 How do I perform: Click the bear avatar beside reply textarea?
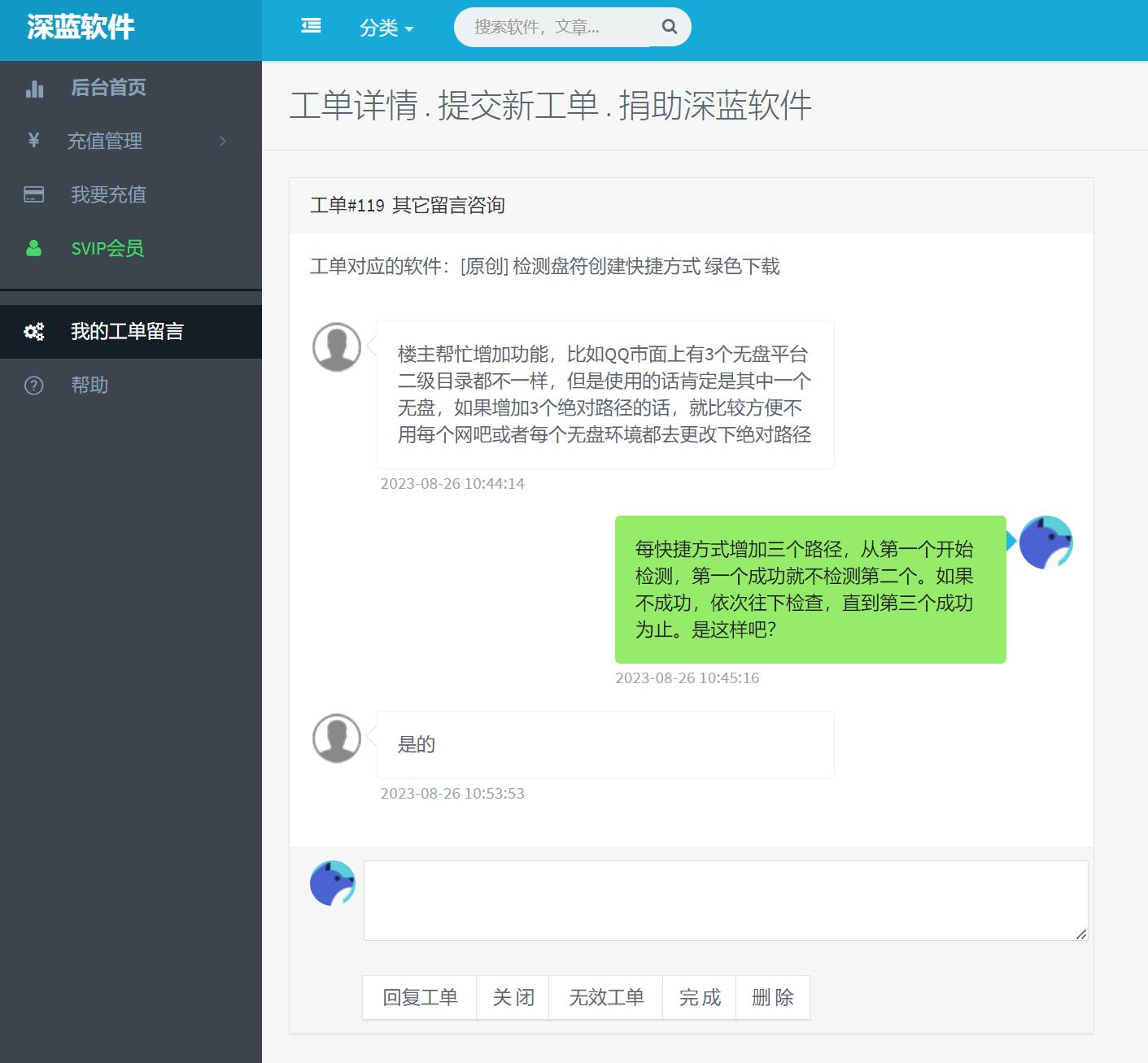click(x=333, y=883)
